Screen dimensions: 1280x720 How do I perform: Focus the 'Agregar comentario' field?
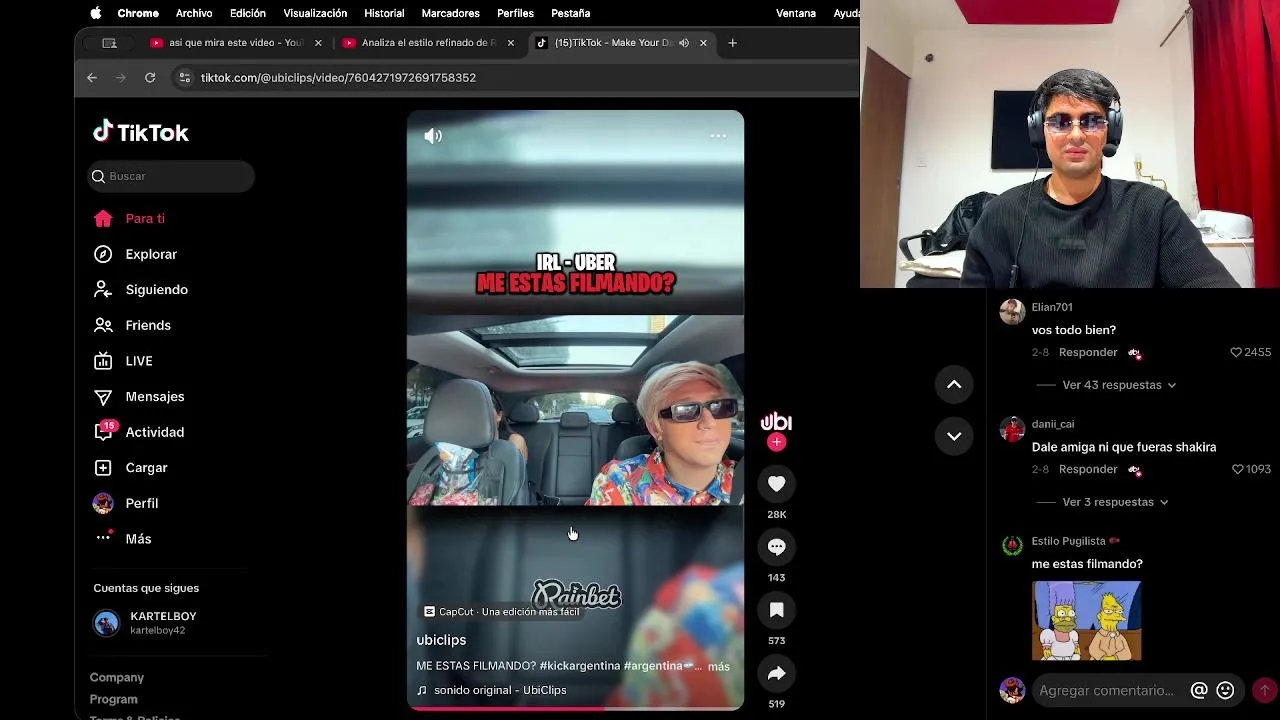click(x=1106, y=690)
